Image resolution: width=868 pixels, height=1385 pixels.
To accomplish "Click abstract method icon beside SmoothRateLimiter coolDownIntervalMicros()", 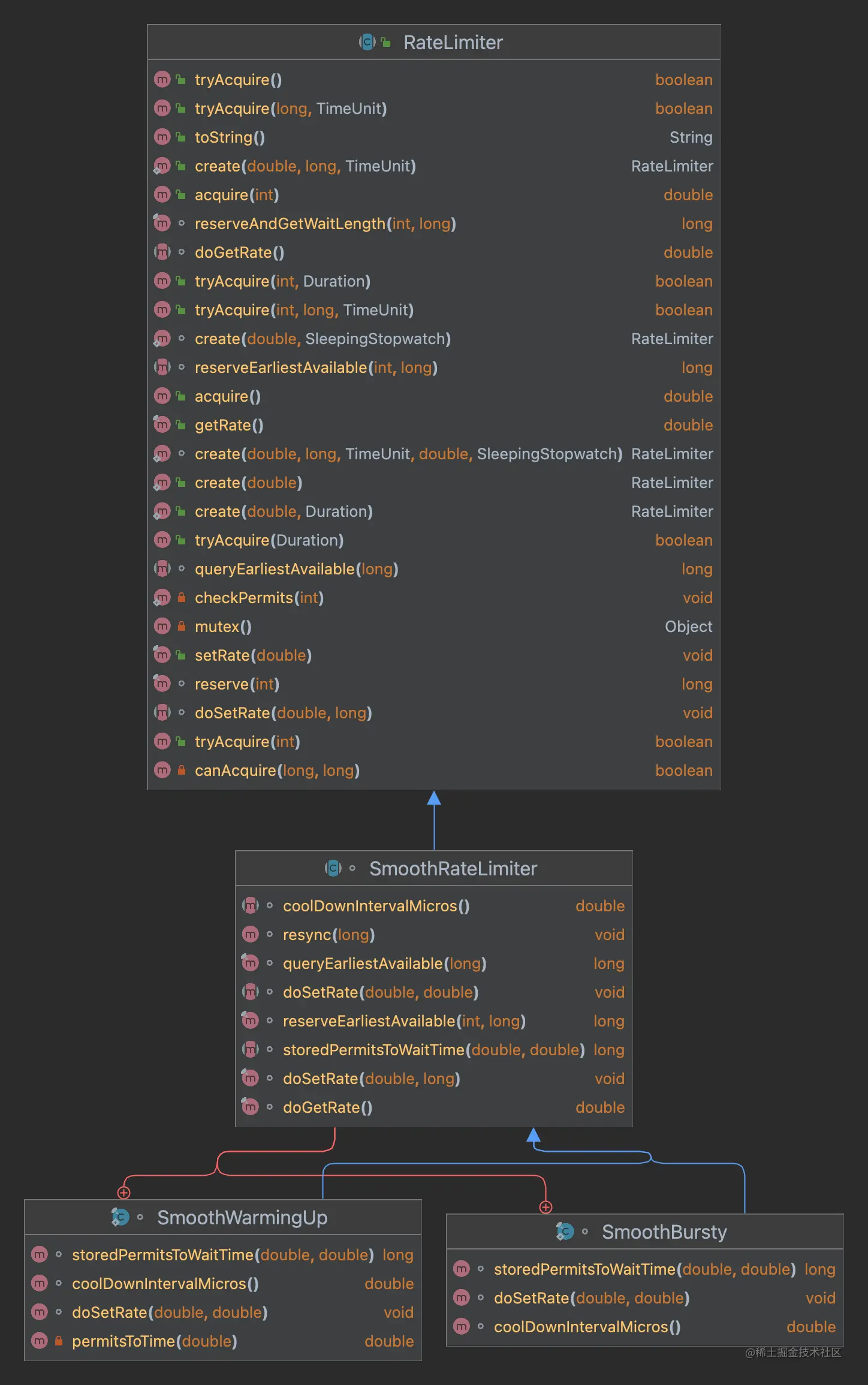I will pyautogui.click(x=250, y=905).
